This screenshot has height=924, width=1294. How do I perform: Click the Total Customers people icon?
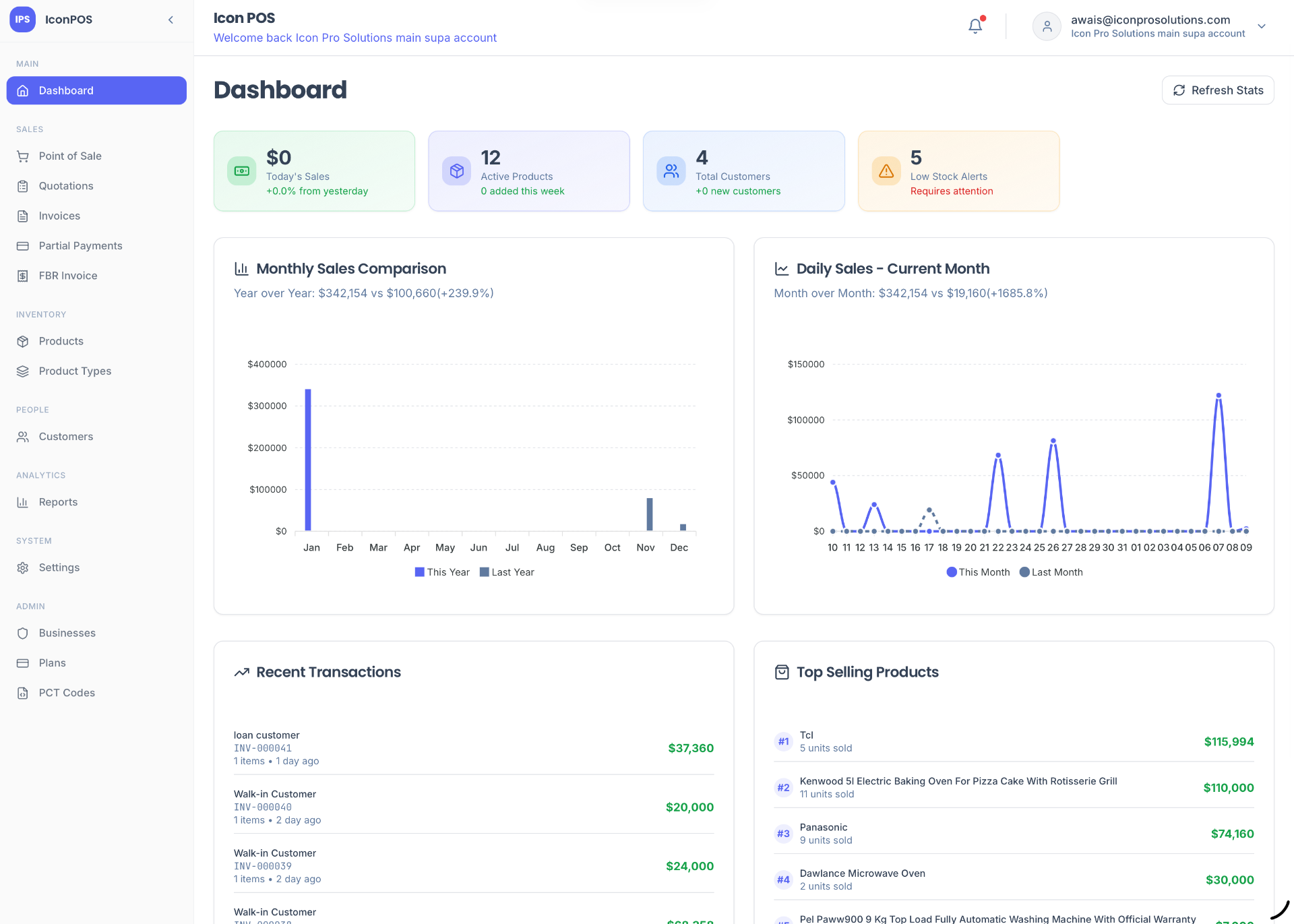[x=671, y=171]
